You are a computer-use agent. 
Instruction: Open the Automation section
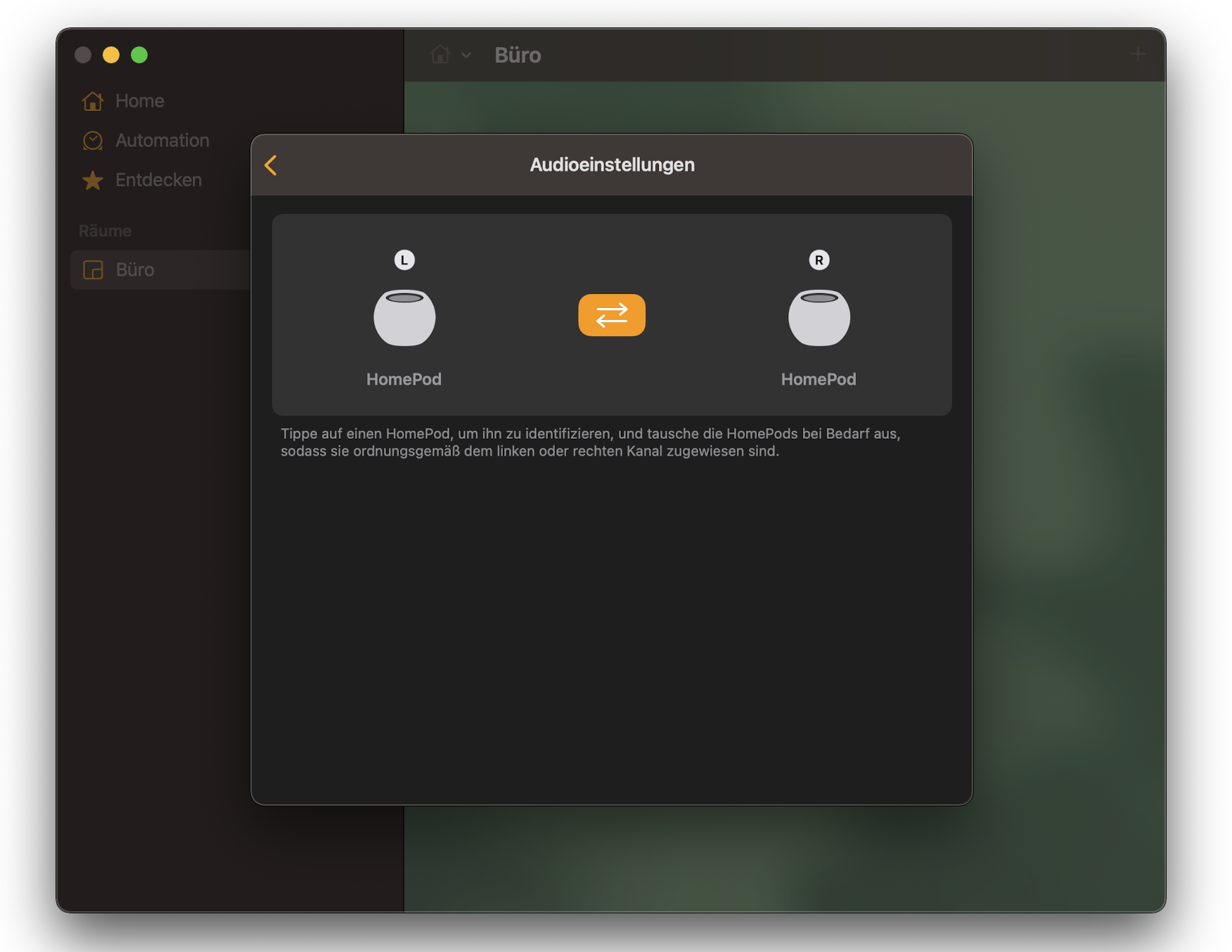162,141
